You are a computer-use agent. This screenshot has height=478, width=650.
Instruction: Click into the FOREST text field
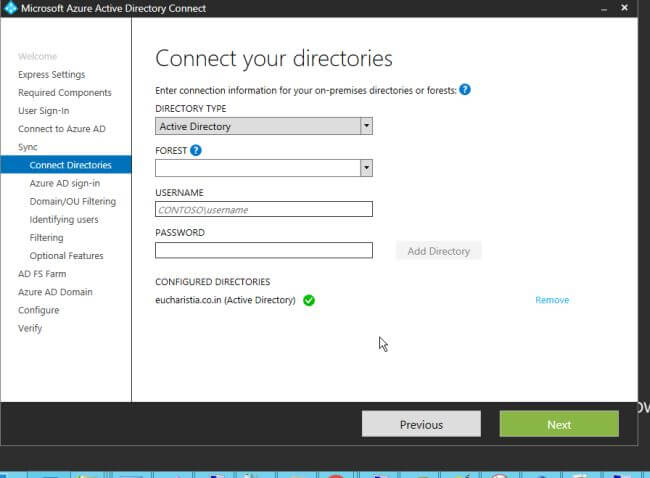pos(258,168)
